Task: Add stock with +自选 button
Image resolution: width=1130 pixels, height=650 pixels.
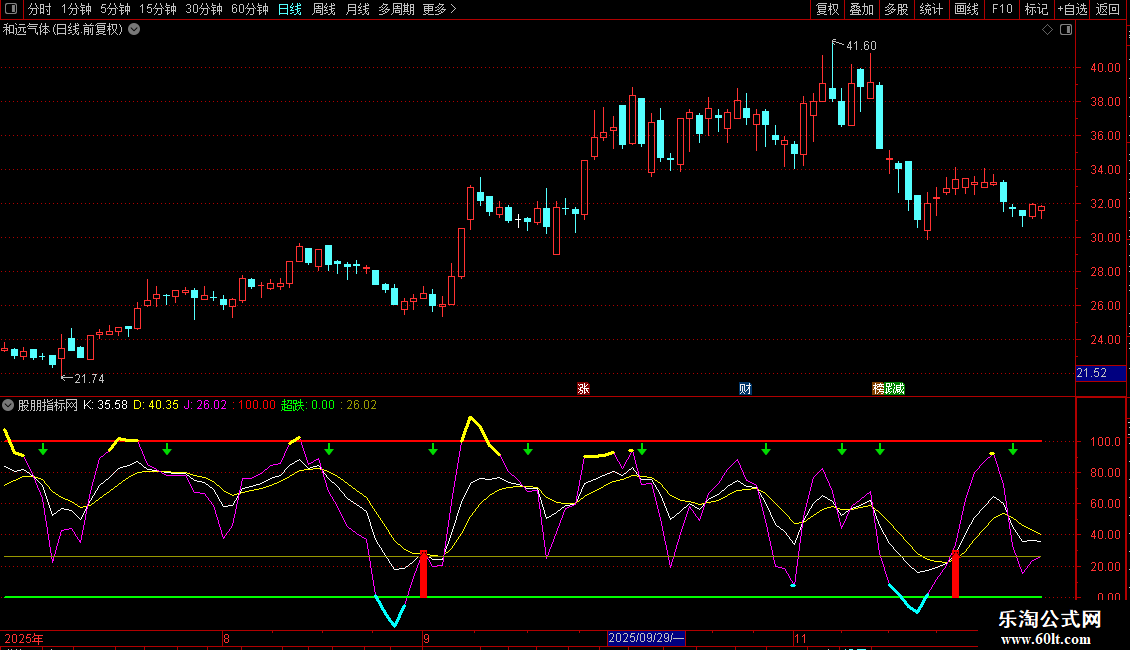Action: point(1071,10)
